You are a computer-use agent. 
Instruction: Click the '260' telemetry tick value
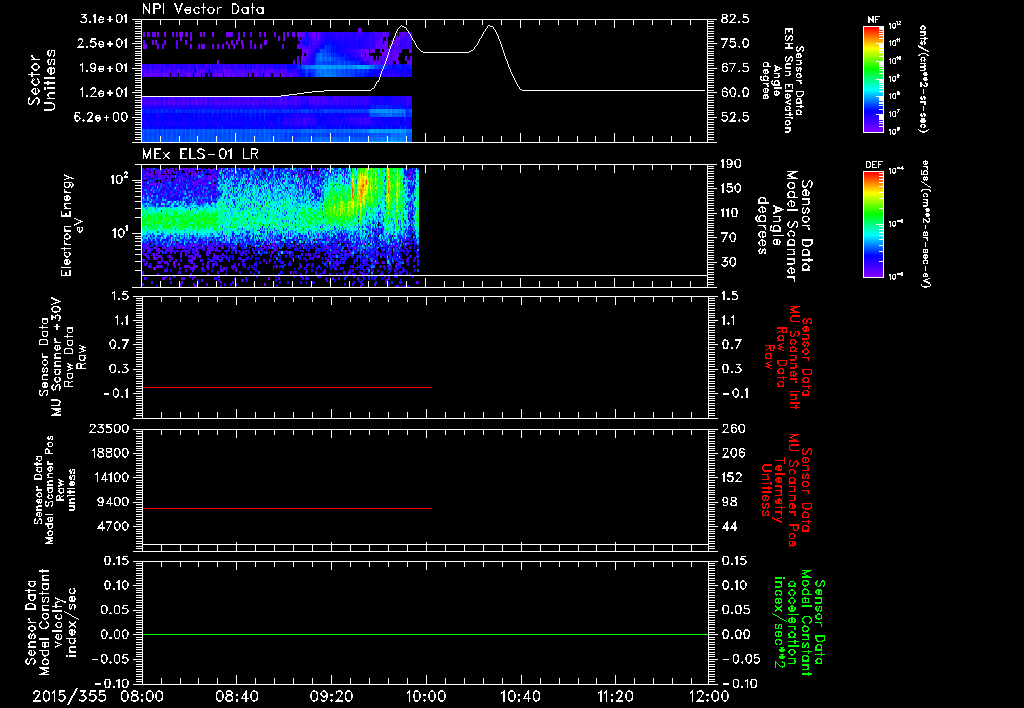(x=733, y=429)
